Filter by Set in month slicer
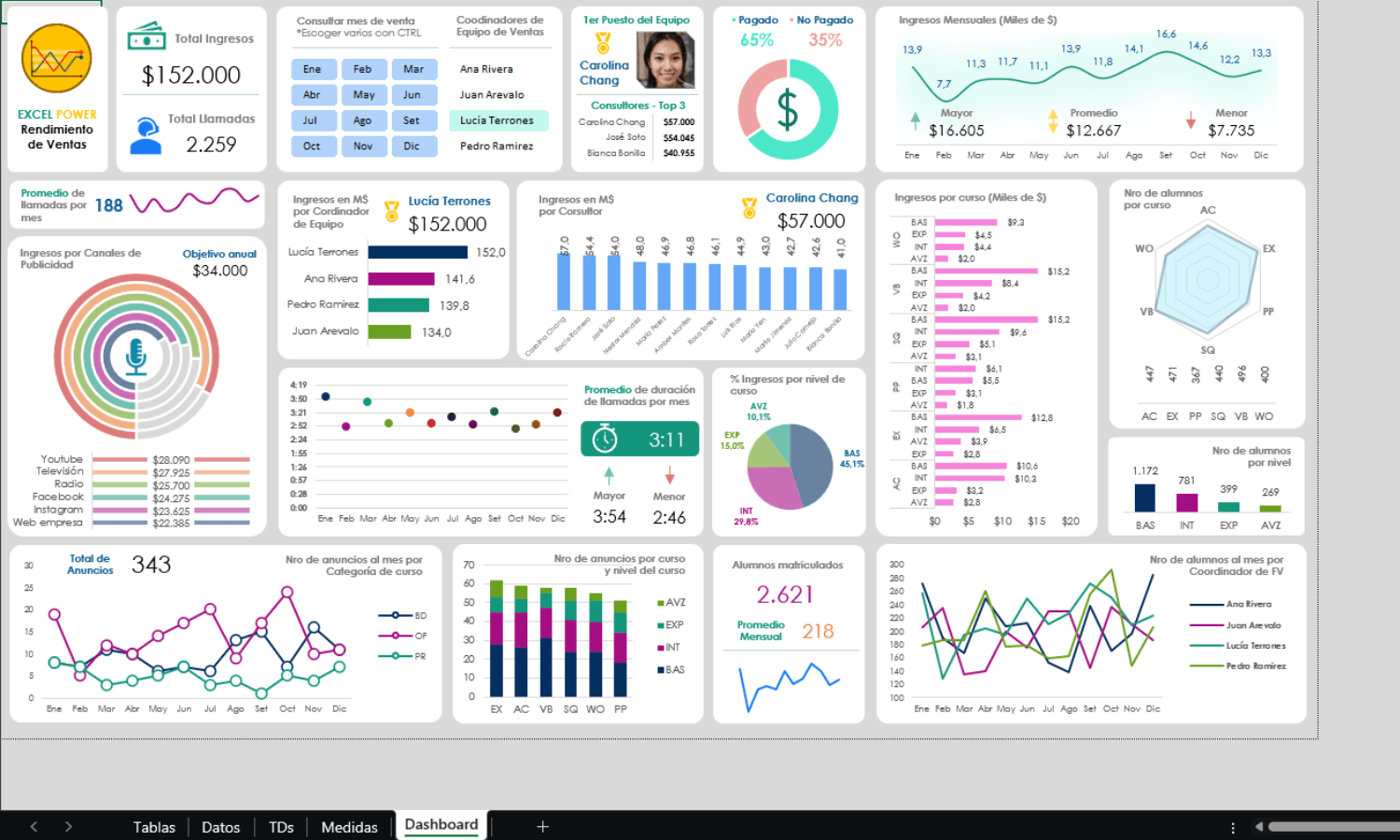 click(413, 120)
